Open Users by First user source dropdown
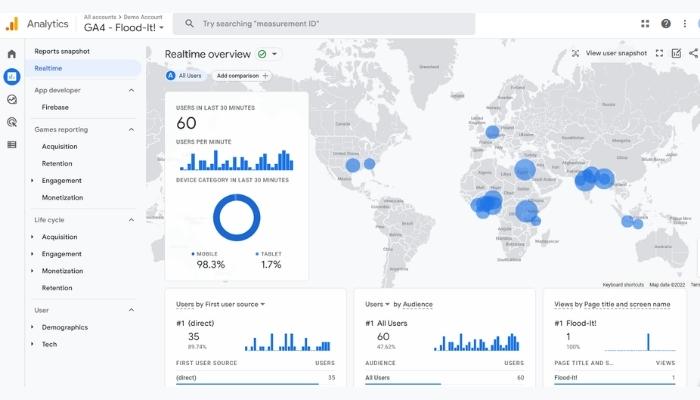700x400 pixels. (262, 304)
